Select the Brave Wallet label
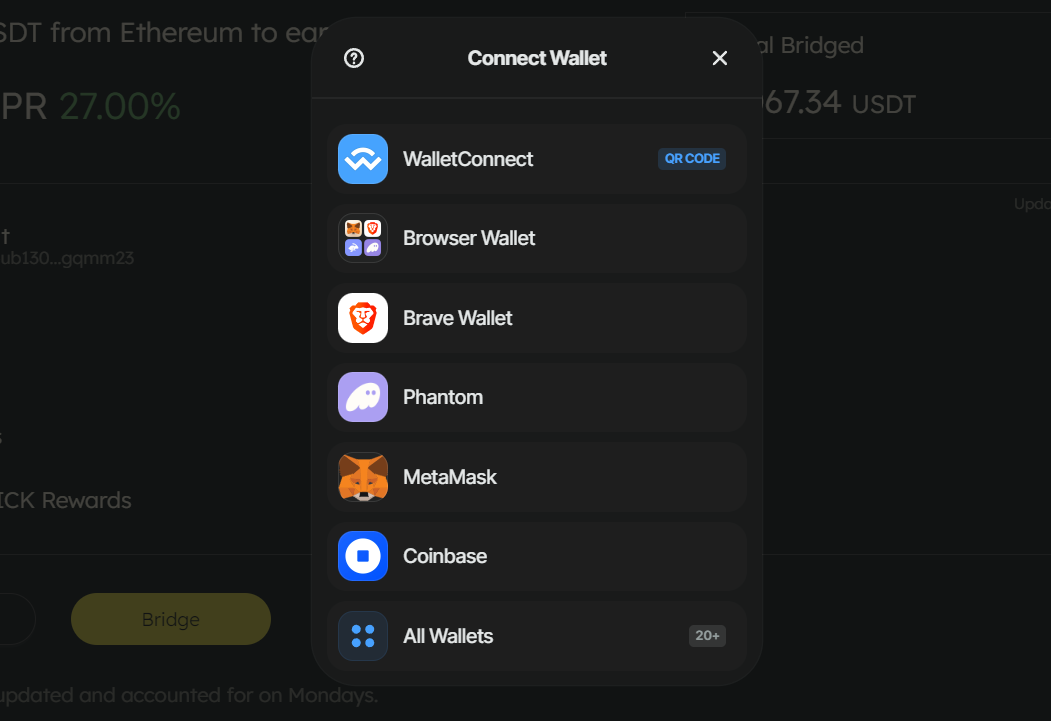Viewport: 1051px width, 721px height. (458, 318)
